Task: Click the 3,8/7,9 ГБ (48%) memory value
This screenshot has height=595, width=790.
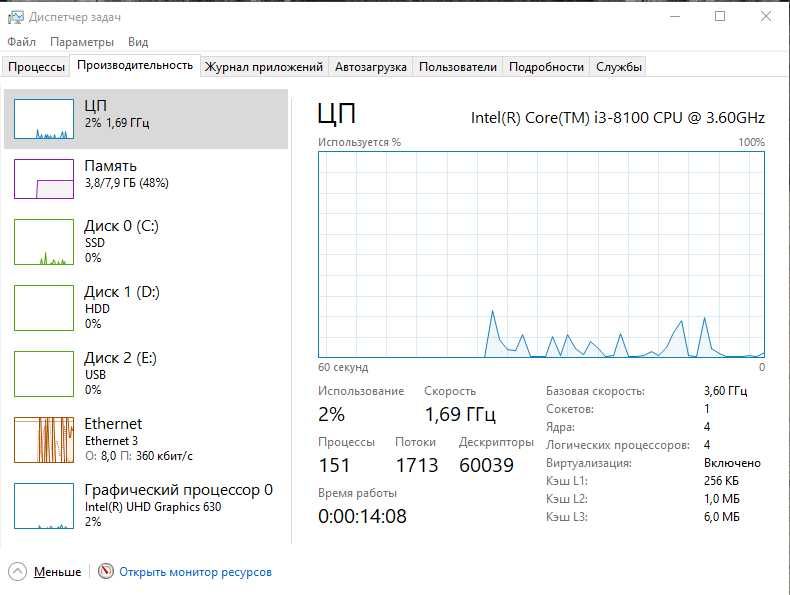Action: [126, 182]
